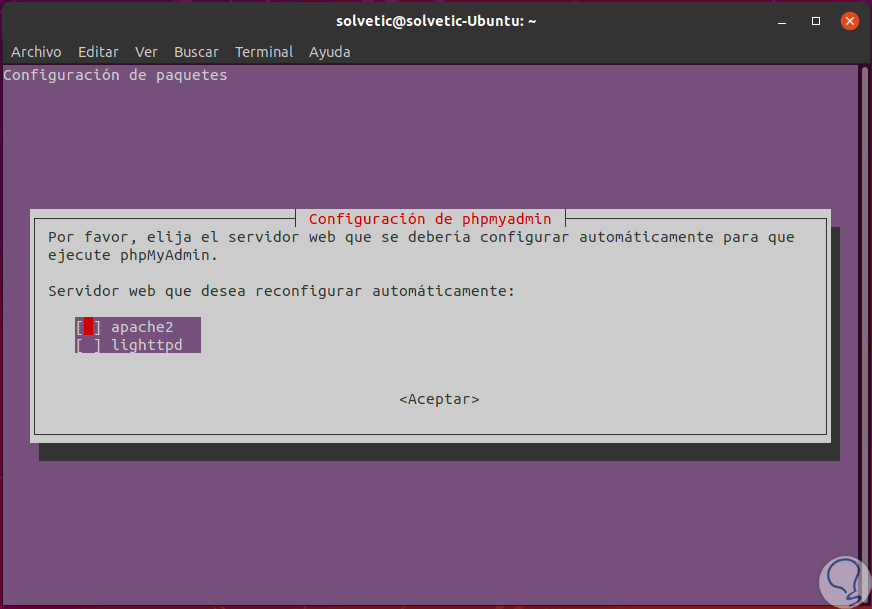Click the terminal vertical scrollbar
872x609 pixels.
[x=865, y=334]
